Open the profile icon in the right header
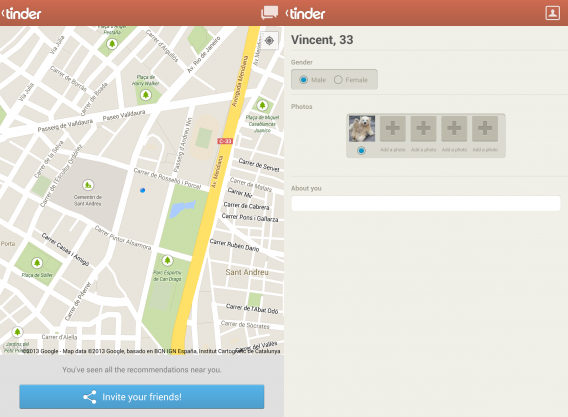This screenshot has width=568, height=417. [552, 13]
